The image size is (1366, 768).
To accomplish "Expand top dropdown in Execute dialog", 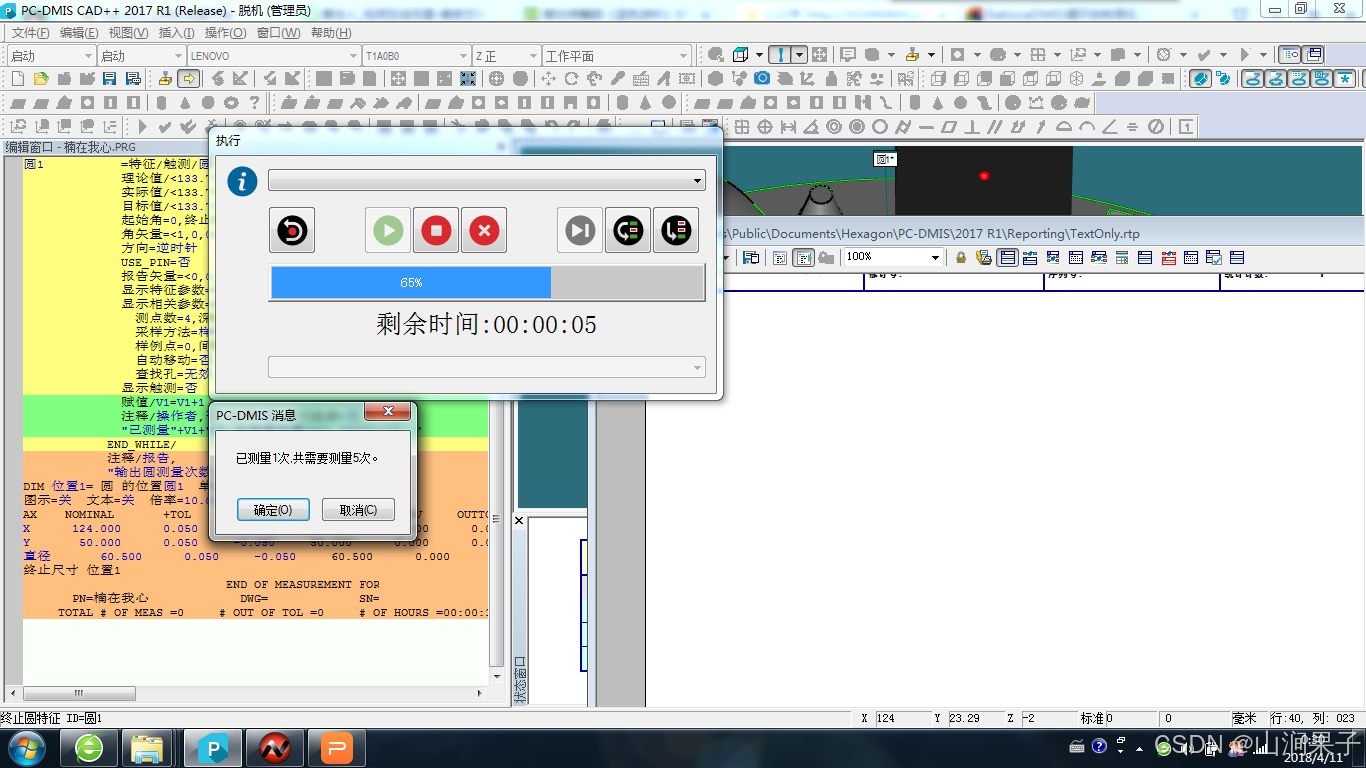I will coord(487,181).
